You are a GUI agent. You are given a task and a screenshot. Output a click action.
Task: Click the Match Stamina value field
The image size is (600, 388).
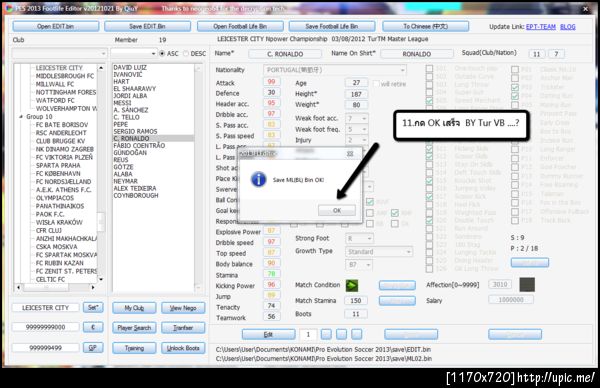point(356,301)
